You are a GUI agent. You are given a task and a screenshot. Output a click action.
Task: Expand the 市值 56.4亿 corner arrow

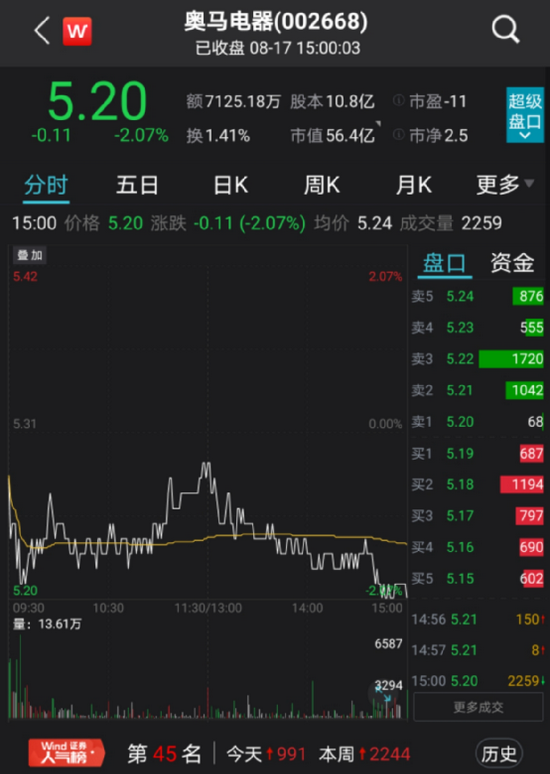coord(378,123)
